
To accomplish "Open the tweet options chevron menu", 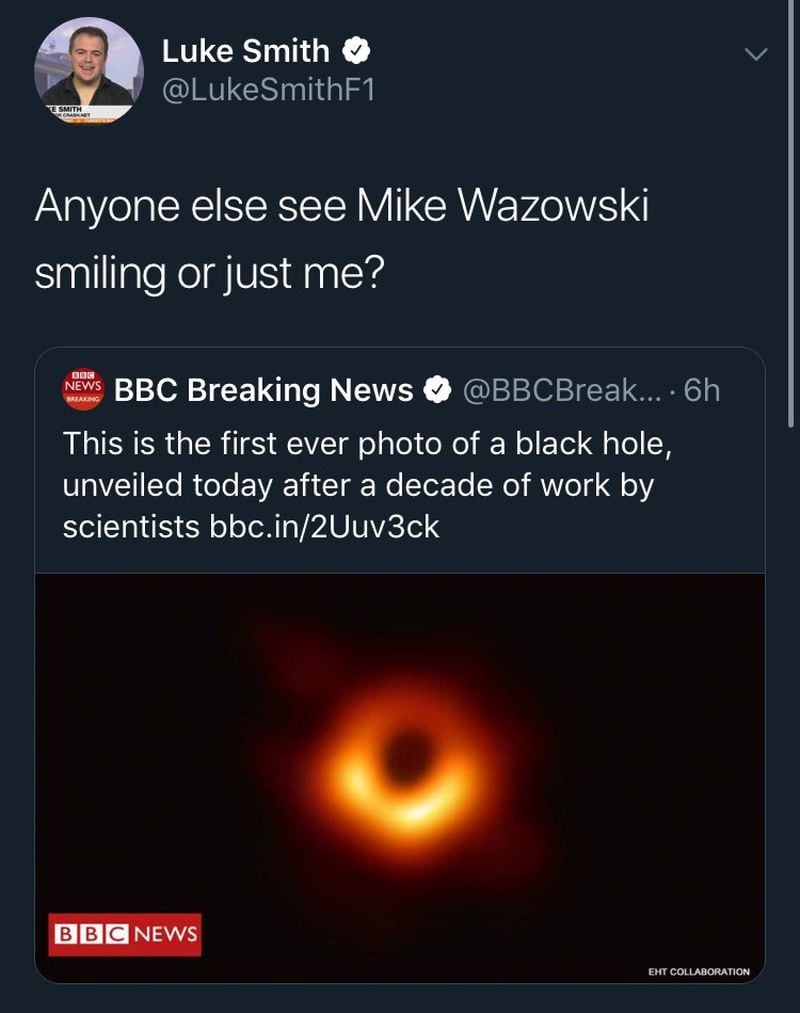I will tap(755, 54).
